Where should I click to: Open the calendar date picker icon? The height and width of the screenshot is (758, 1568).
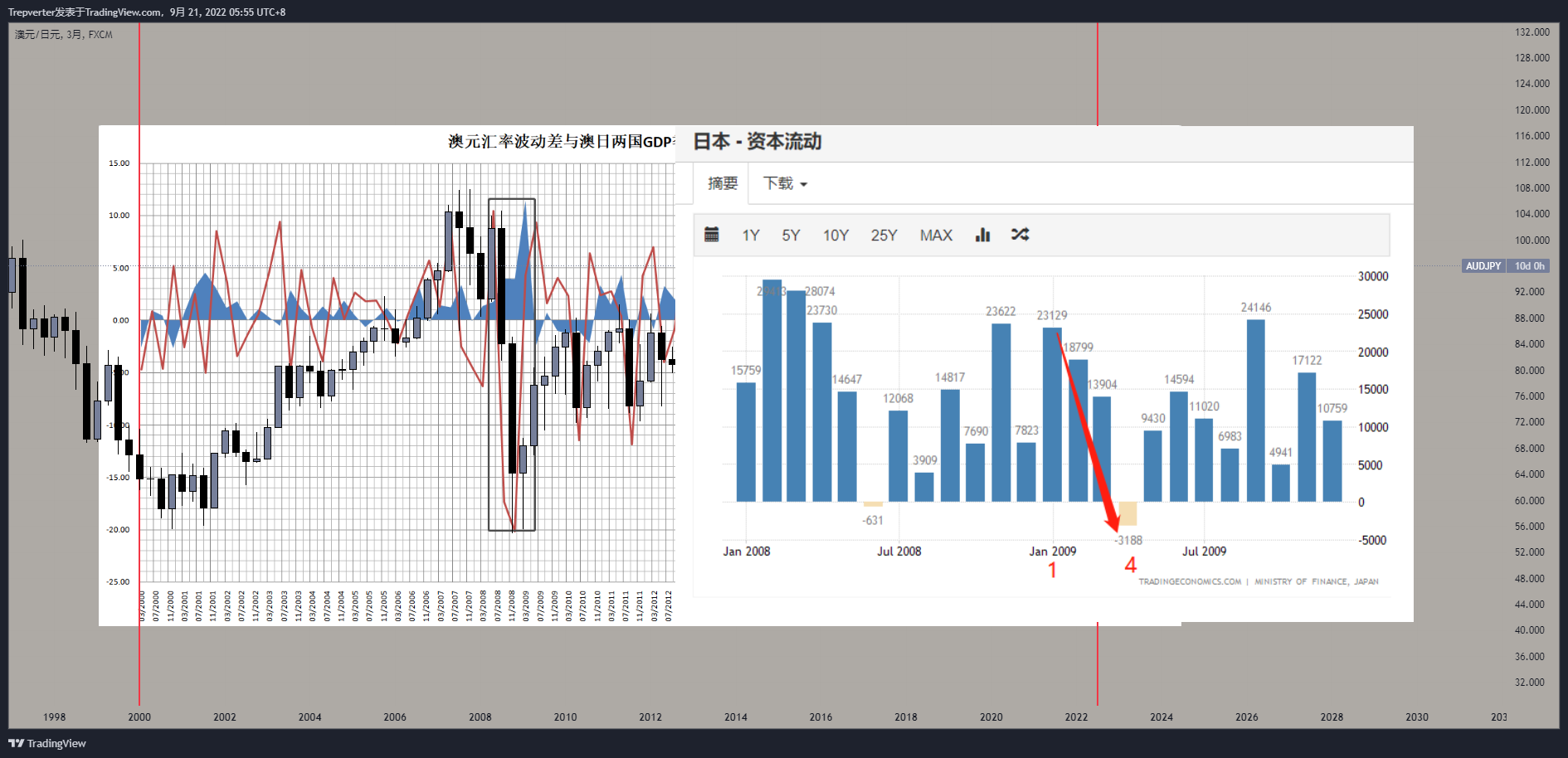(712, 235)
